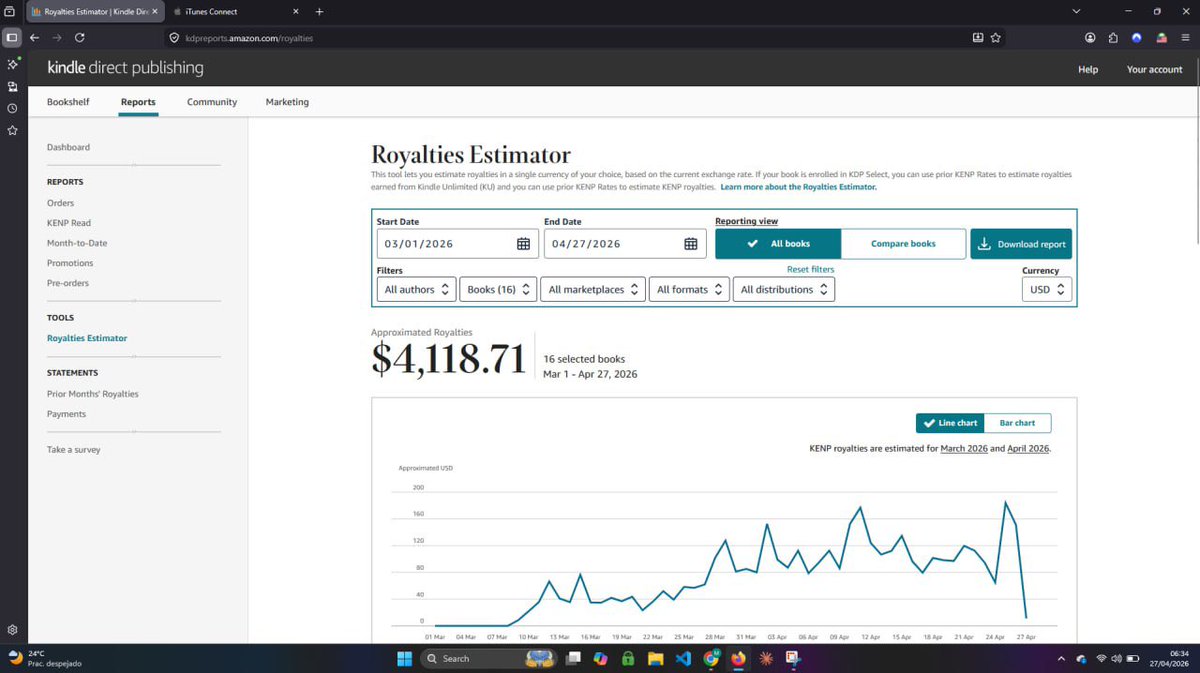
Task: Click the End Date input field
Action: pyautogui.click(x=624, y=244)
